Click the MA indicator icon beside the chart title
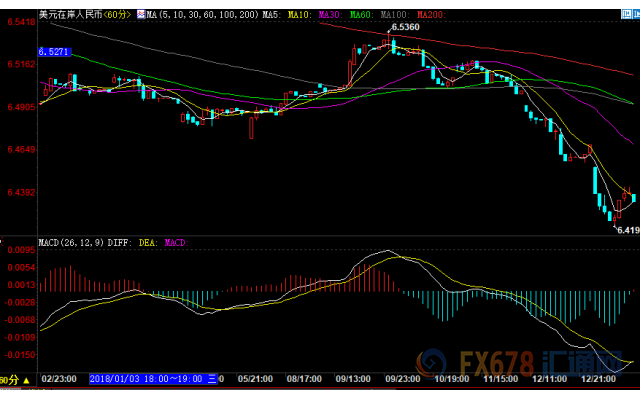The image size is (640, 400). click(141, 15)
